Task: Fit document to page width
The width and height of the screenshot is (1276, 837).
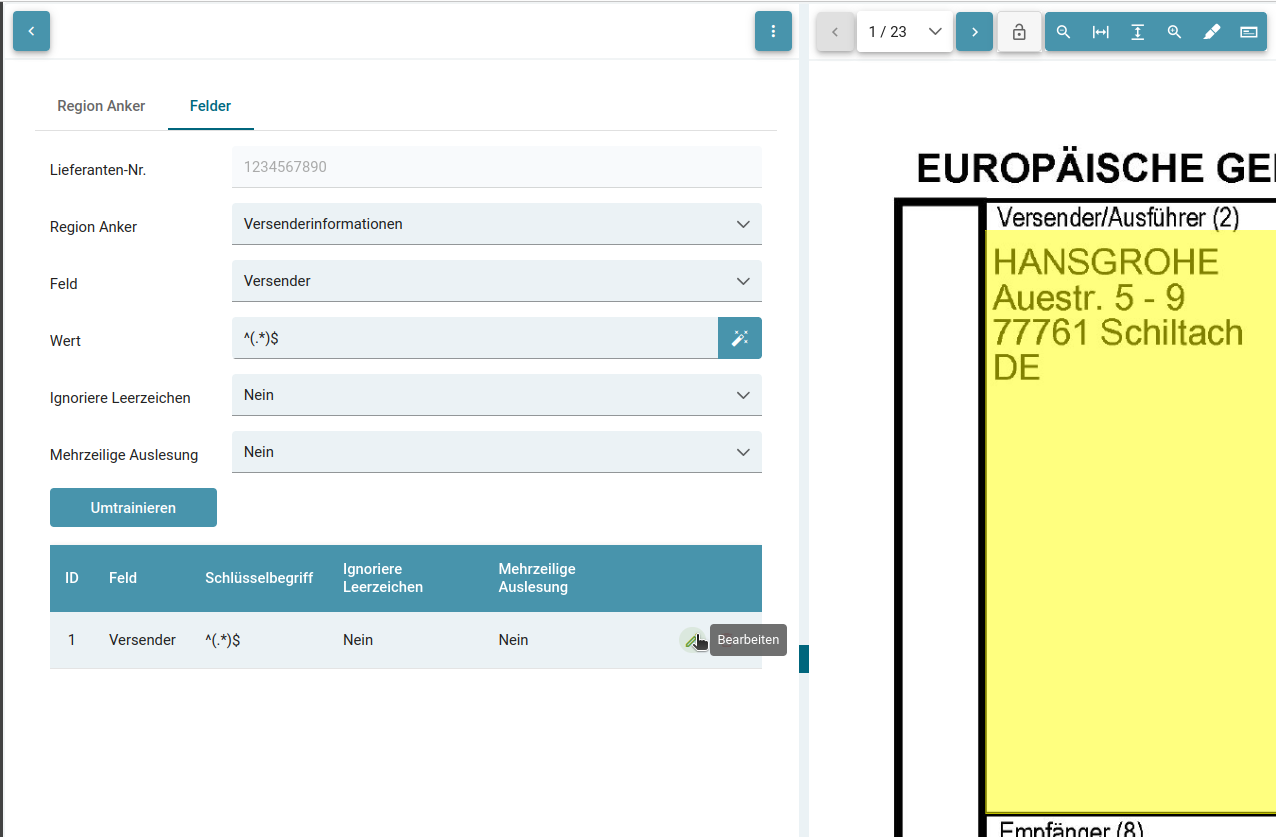Action: [x=1100, y=32]
